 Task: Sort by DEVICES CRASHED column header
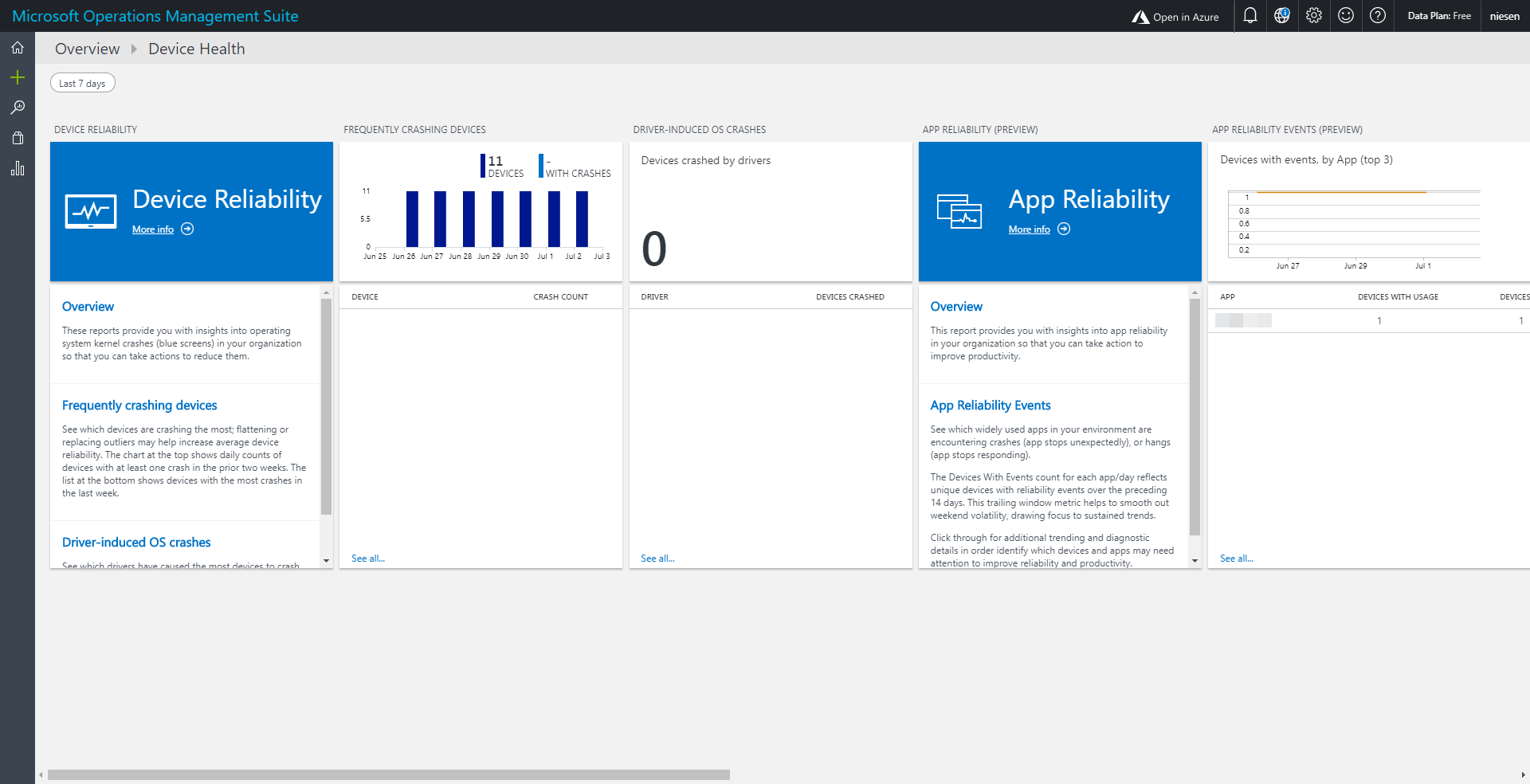[850, 297]
